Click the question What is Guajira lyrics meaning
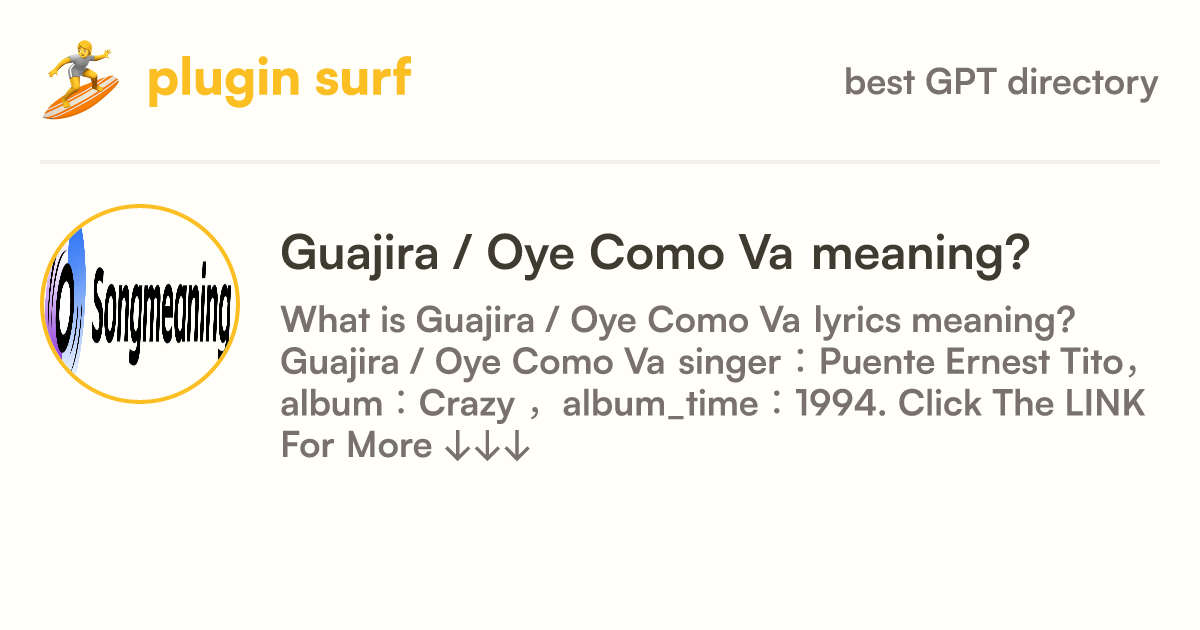The width and height of the screenshot is (1200, 630). (678, 321)
